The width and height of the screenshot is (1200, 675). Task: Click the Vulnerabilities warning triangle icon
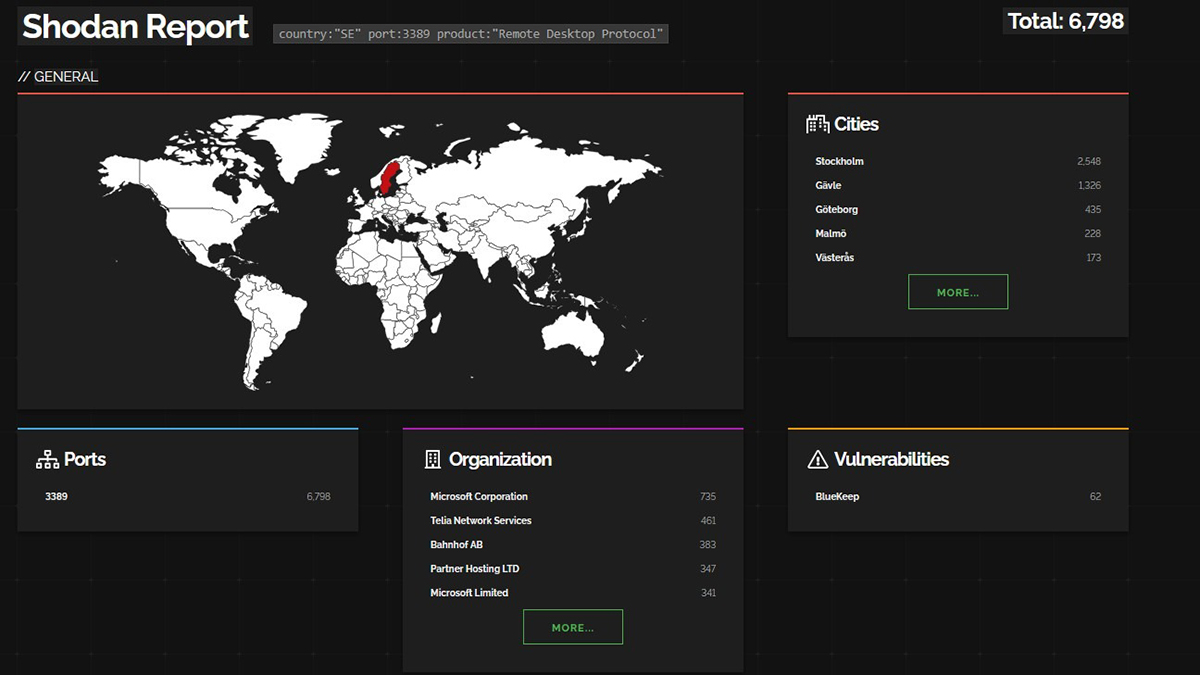pos(817,460)
